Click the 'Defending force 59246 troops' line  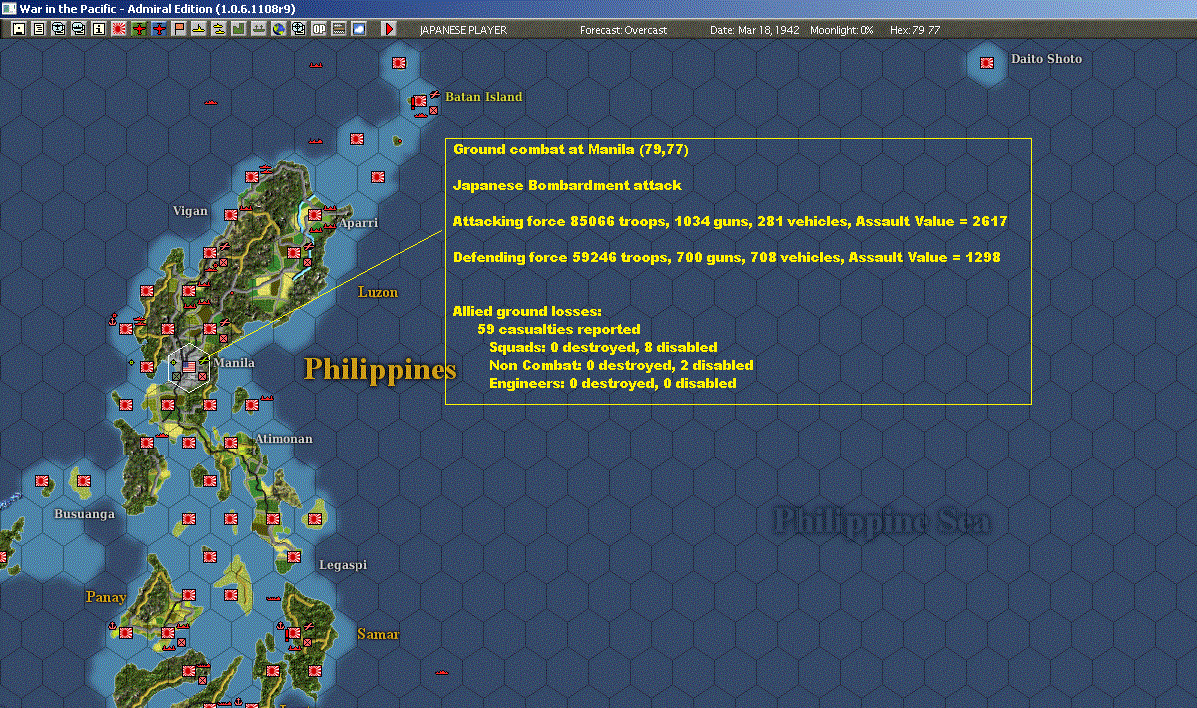click(727, 257)
